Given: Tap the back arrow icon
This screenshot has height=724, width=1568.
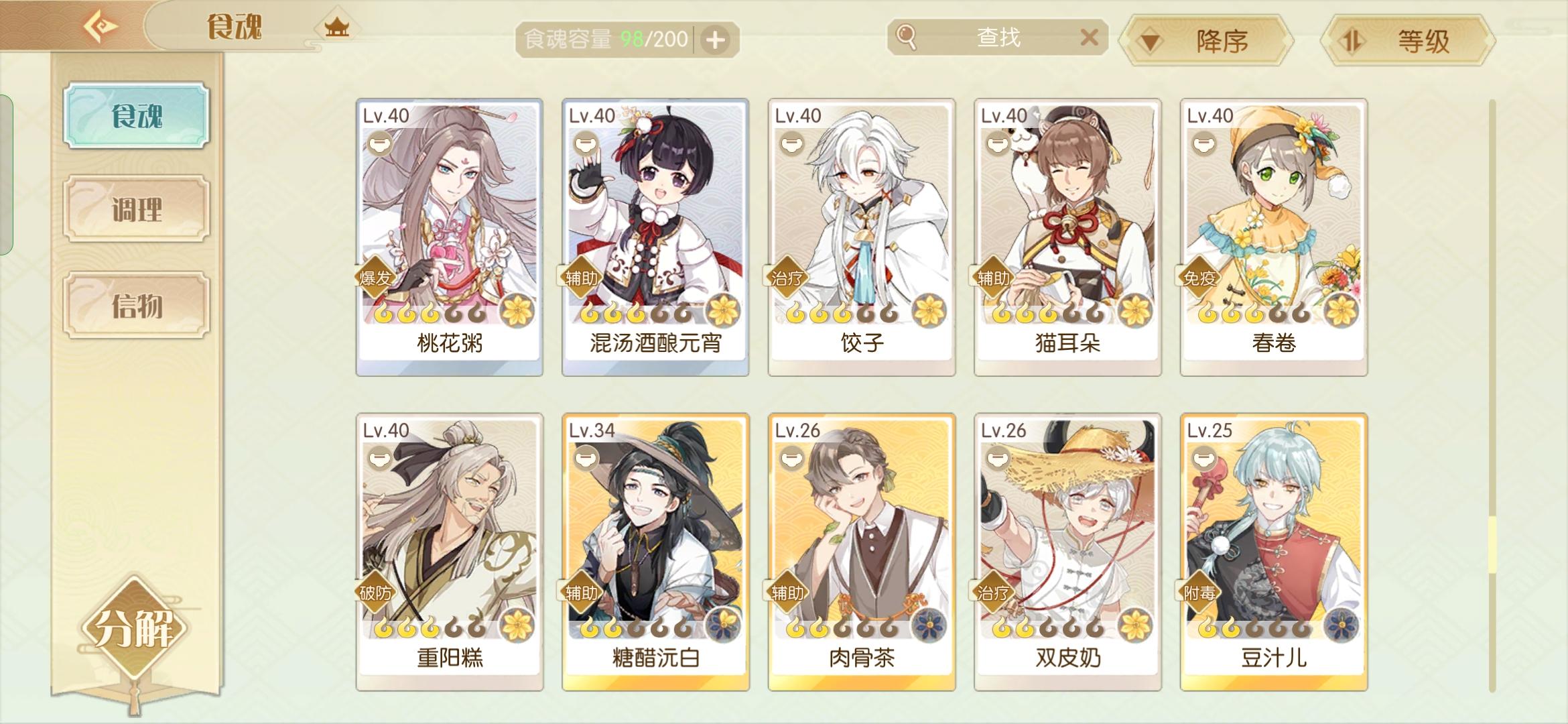Looking at the screenshot, I should tap(100, 27).
